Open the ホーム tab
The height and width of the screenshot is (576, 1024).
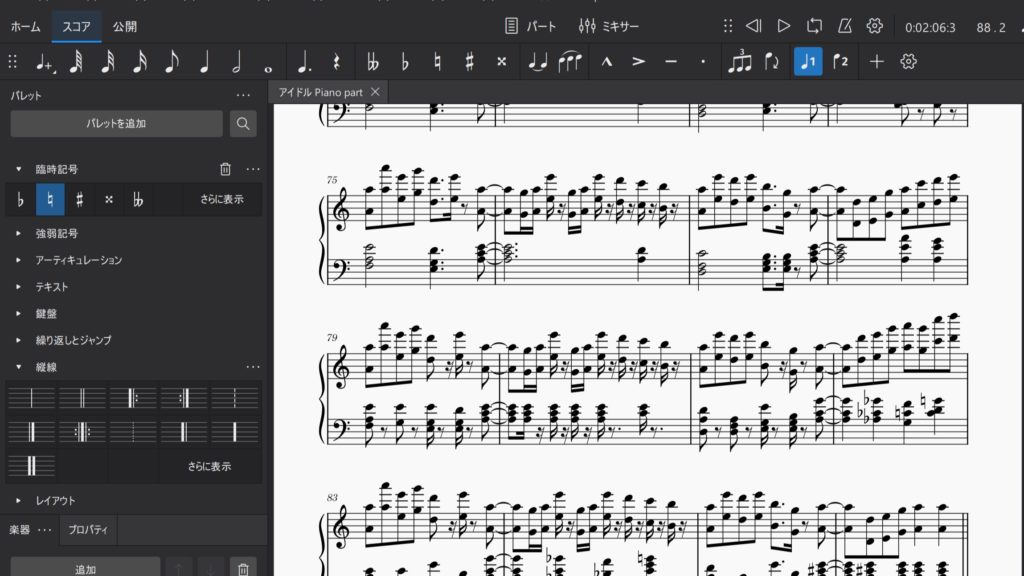[25, 27]
